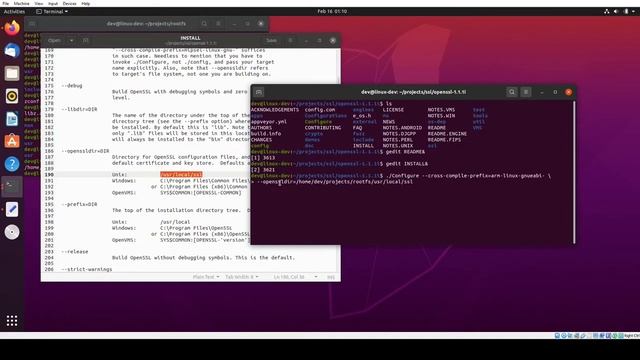Screen dimensions: 640x360
Task: Expand the Open recent files arrow in gedit
Action: [x=71, y=40]
